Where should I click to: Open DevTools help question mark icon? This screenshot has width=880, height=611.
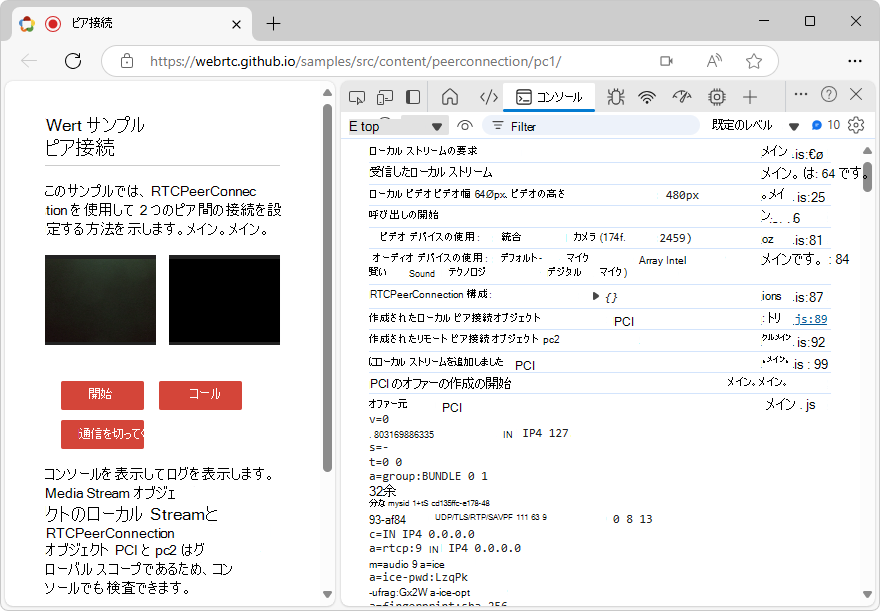[828, 94]
